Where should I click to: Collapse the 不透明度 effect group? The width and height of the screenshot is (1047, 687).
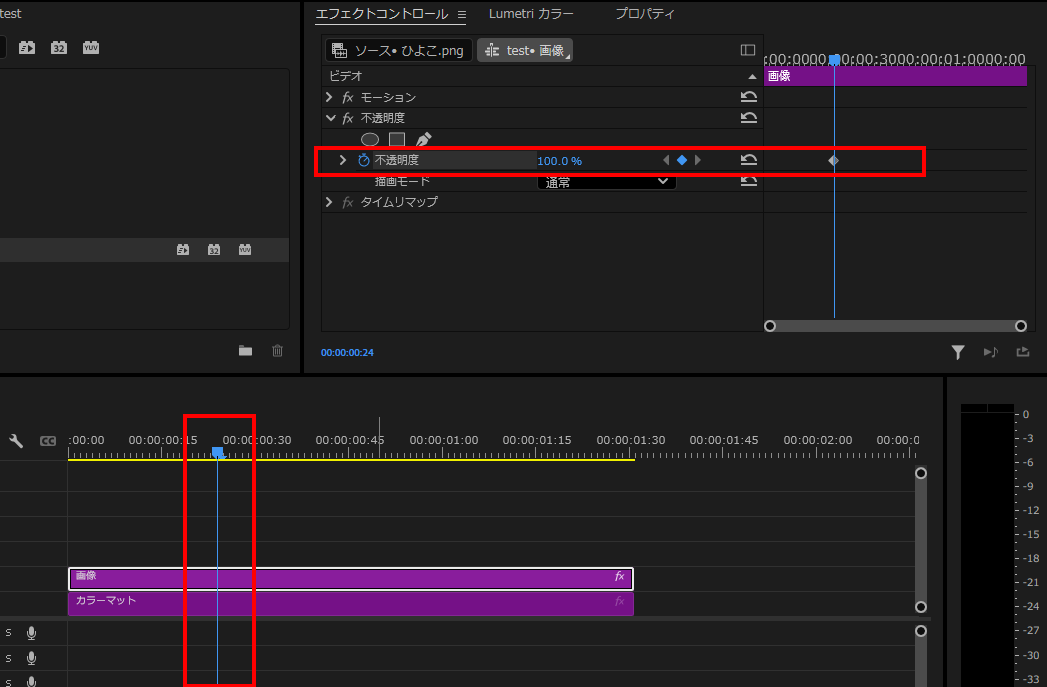click(329, 118)
